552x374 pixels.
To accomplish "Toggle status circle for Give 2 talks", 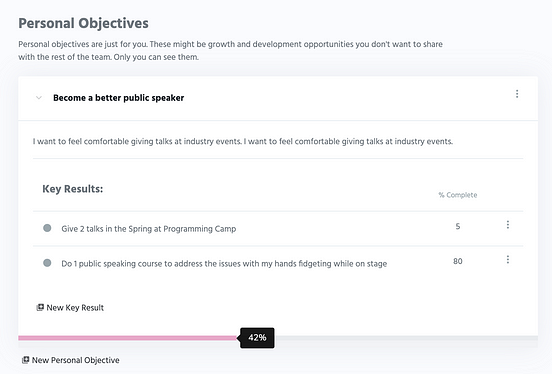I will tap(47, 228).
